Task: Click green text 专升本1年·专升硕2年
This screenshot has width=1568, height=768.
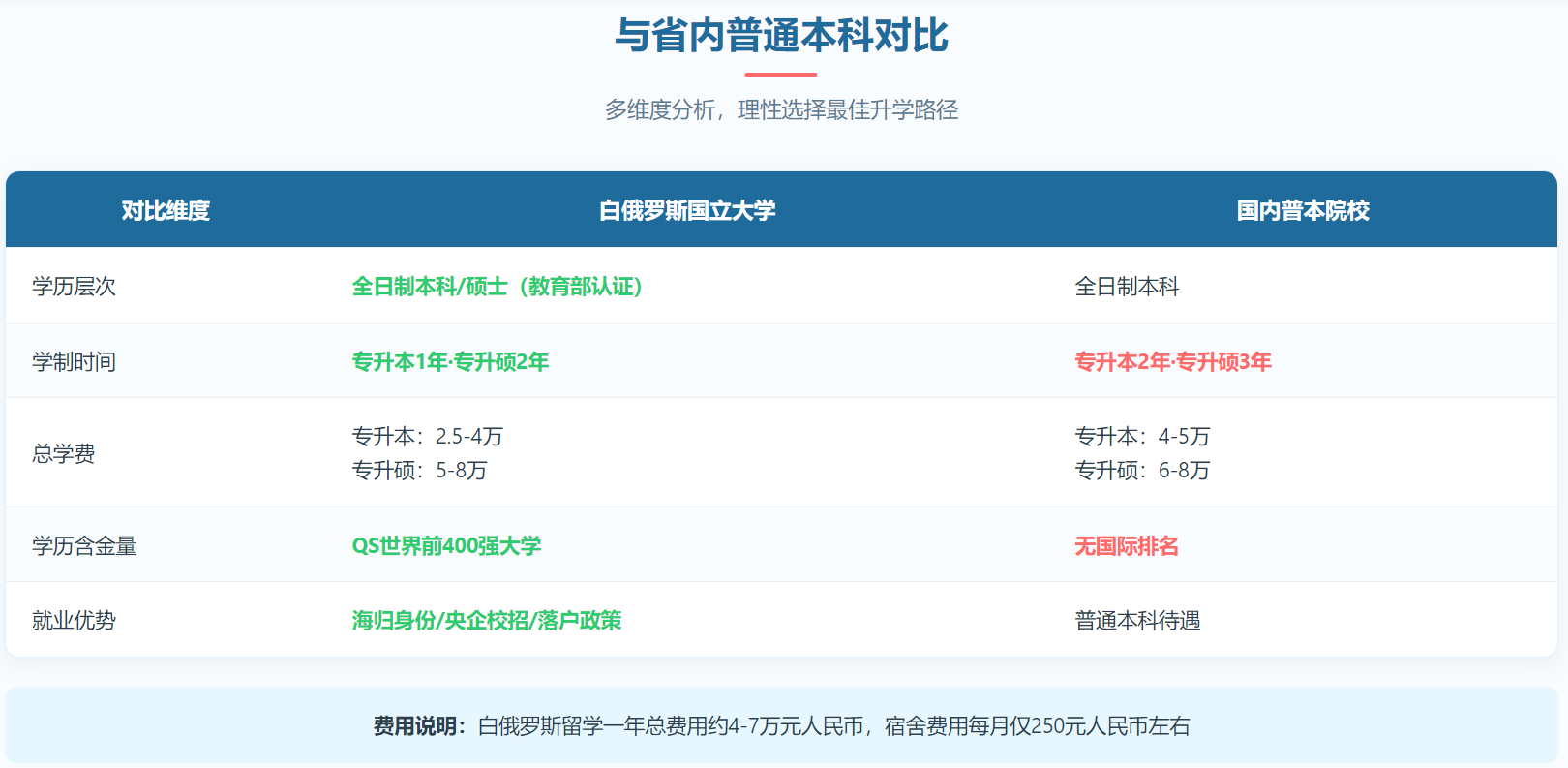Action: 450,362
